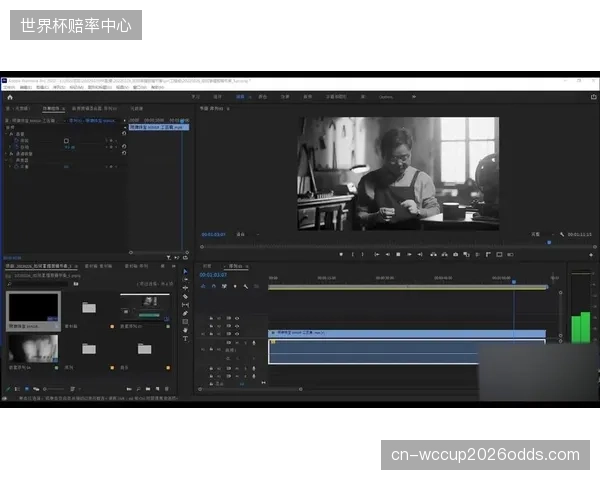600x480 pixels.
Task: Step back one frame
Action: tap(388, 255)
